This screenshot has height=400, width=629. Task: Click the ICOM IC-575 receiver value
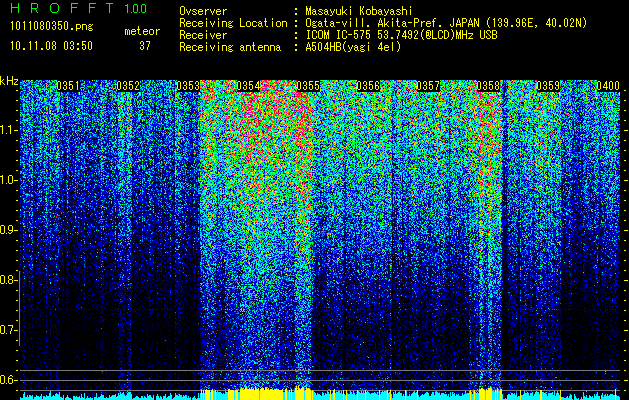coord(401,35)
